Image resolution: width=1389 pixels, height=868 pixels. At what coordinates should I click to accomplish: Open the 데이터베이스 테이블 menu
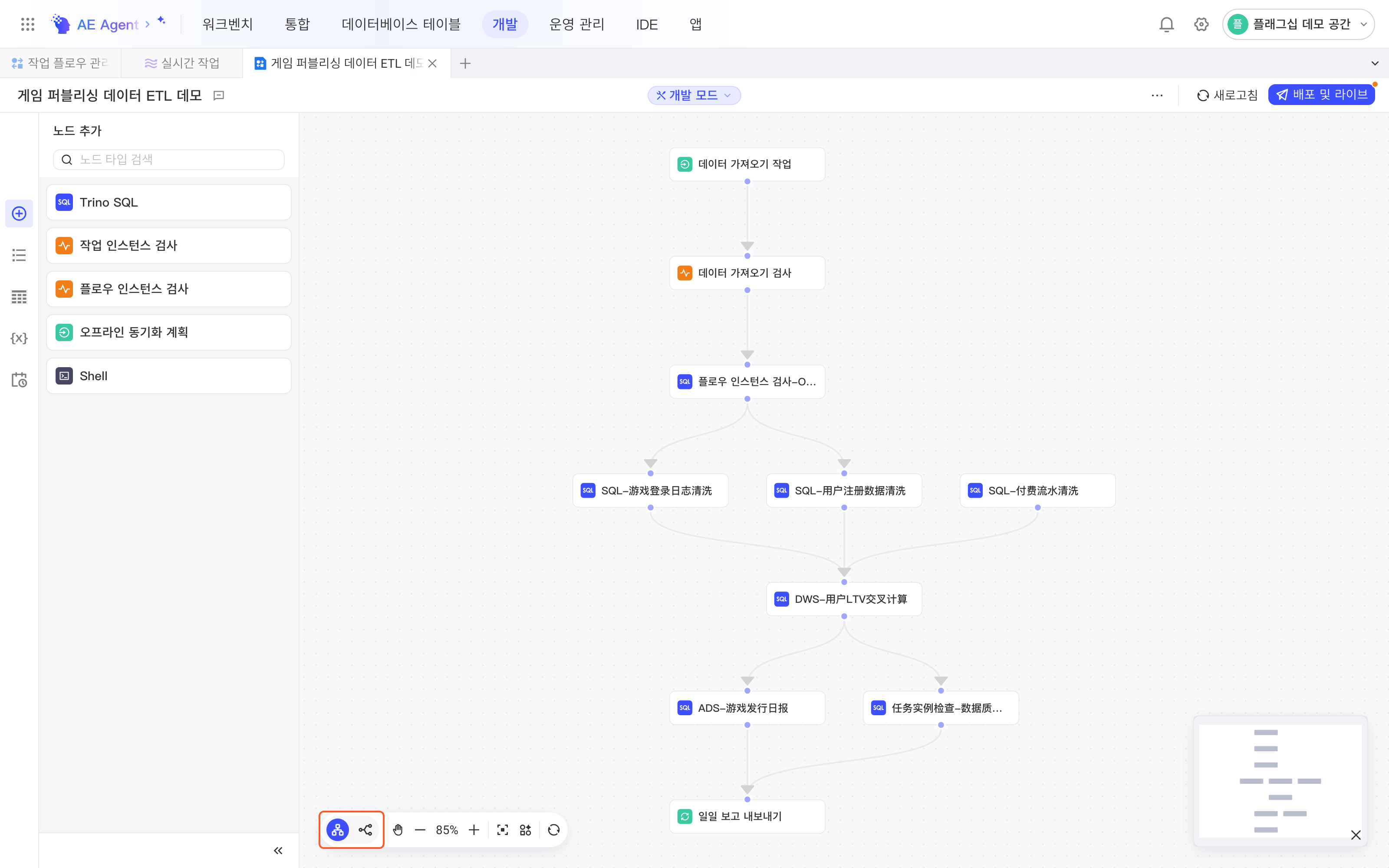pos(401,24)
